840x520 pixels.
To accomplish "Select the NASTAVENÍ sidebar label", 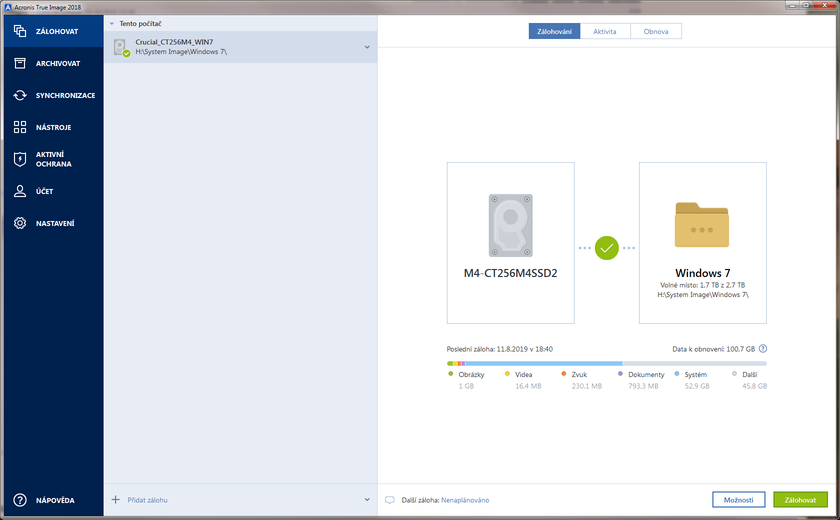I will [55, 223].
